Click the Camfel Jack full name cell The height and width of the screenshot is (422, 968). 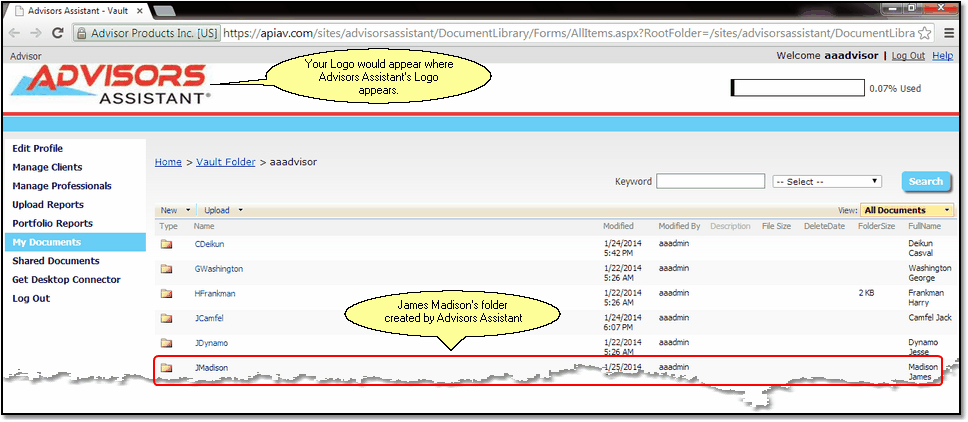(x=928, y=318)
